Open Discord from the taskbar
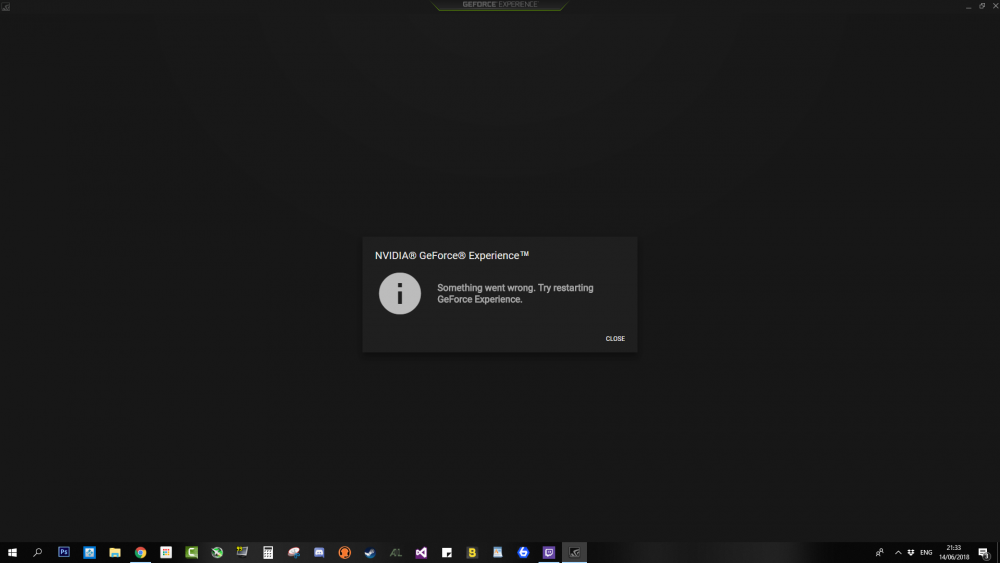Image resolution: width=1000 pixels, height=563 pixels. coord(319,552)
